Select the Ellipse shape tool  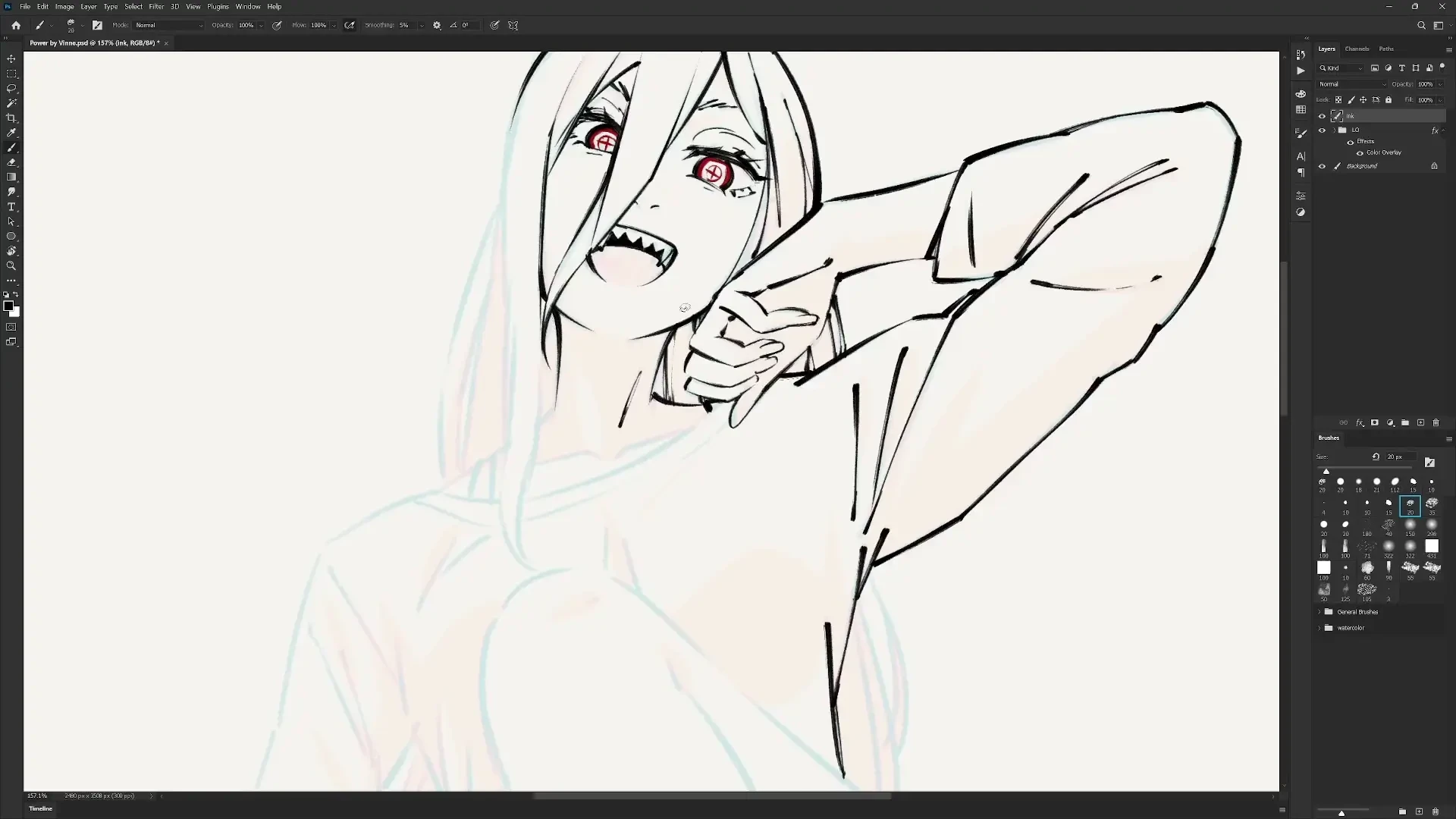point(11,237)
